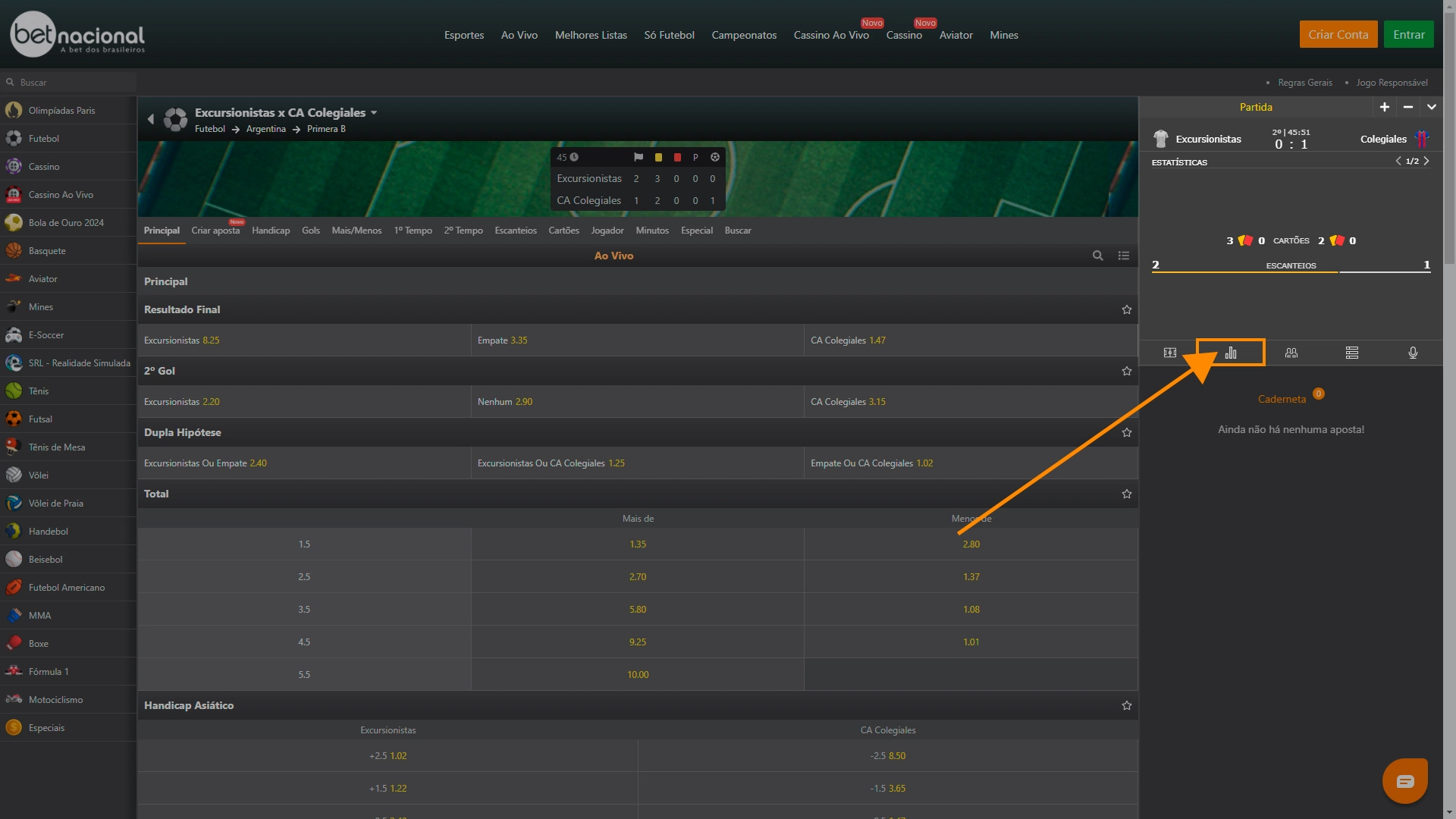The height and width of the screenshot is (819, 1456).
Task: Switch to the Escanteios tab
Action: click(x=516, y=231)
